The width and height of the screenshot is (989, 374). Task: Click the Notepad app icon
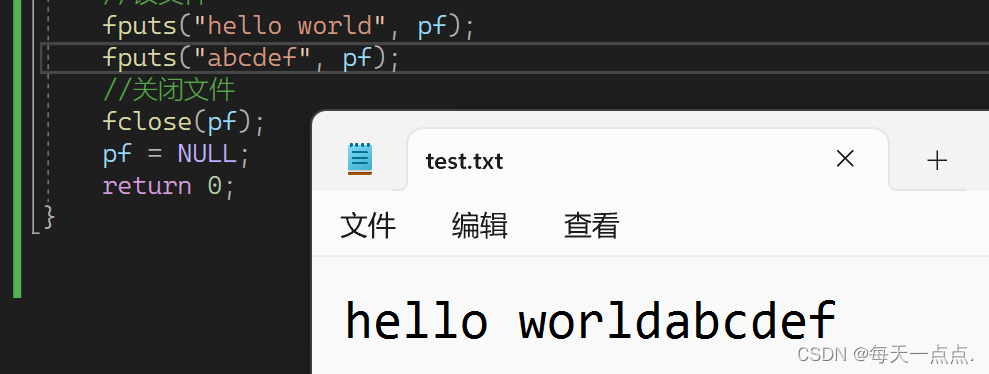point(360,159)
